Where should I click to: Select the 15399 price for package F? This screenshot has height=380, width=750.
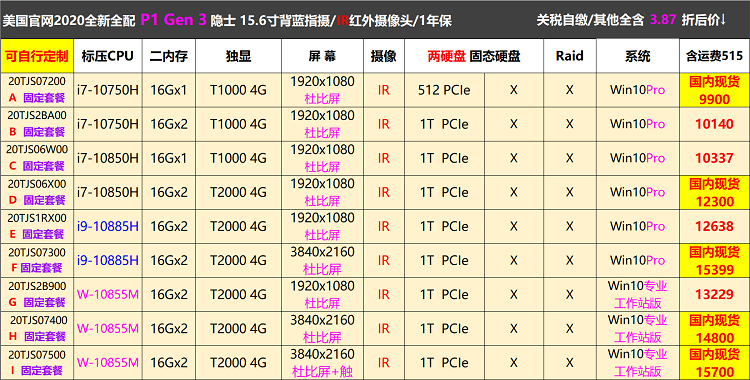(714, 260)
